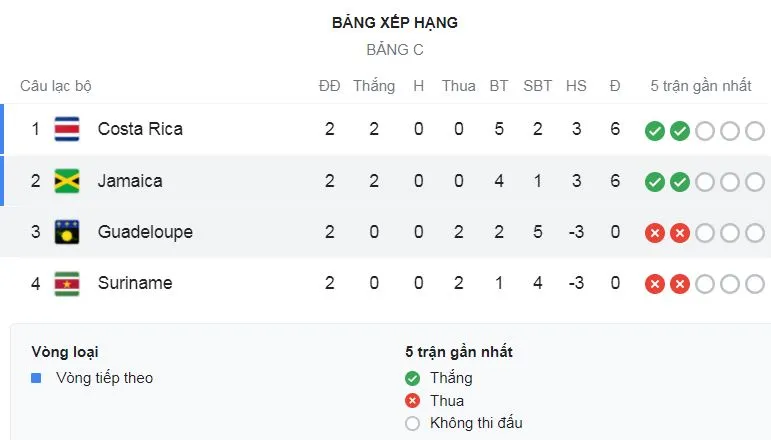Image resolution: width=771 pixels, height=440 pixels.
Task: Click the 'Câu lạc bộ' column header
Action: pos(56,86)
